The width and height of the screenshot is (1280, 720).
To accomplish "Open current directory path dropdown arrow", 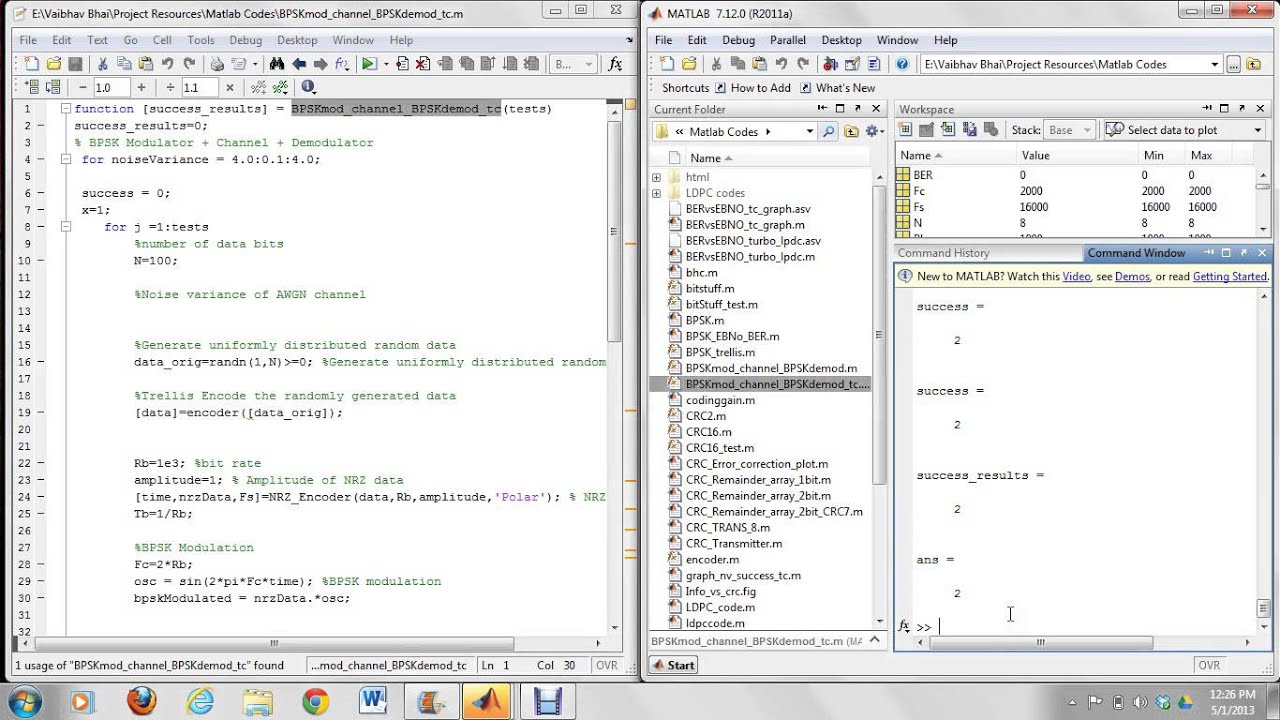I will coord(1214,64).
